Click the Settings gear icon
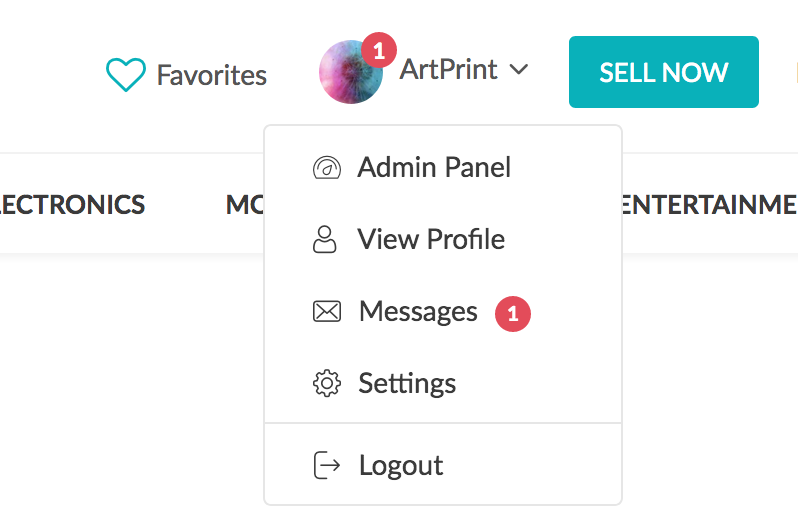Viewport: 798px width, 524px height. coord(327,384)
